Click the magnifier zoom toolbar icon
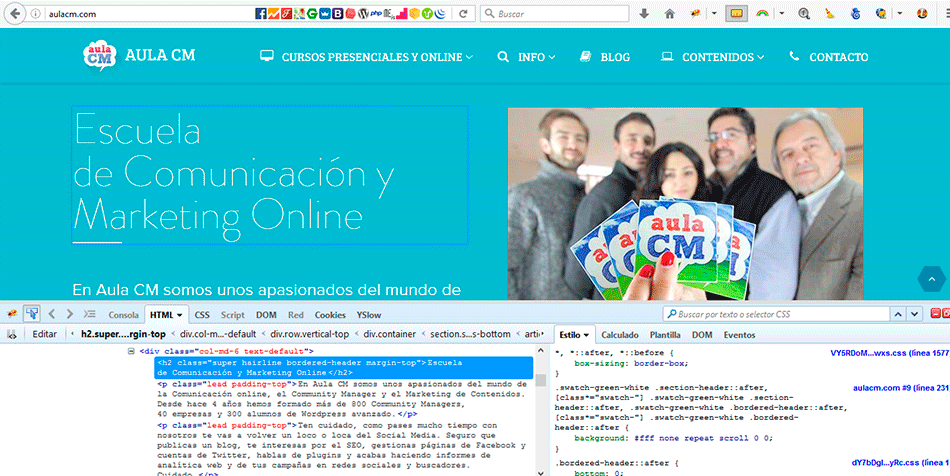 (804, 13)
